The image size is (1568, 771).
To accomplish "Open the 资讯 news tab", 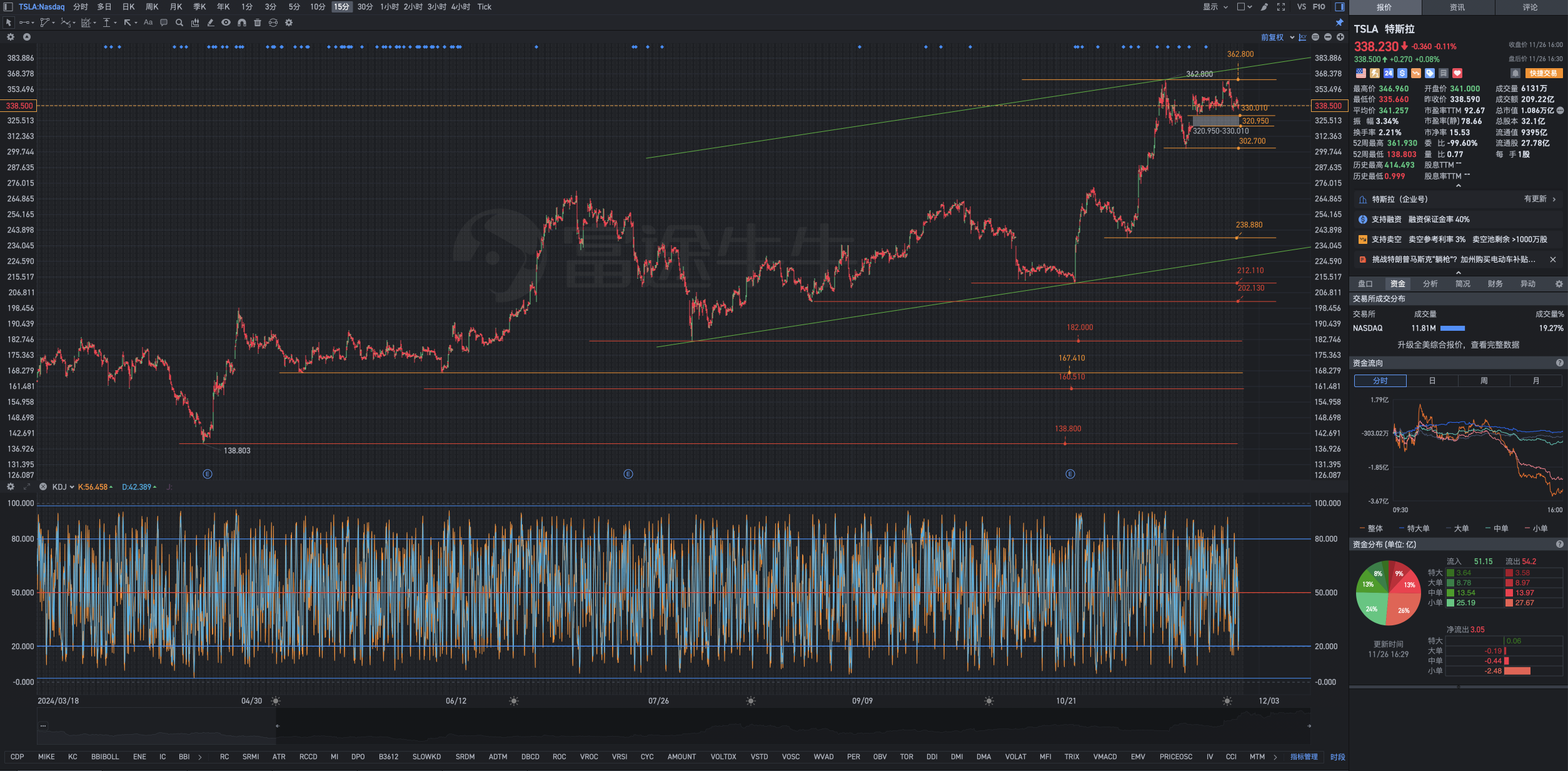I will coord(1457,8).
